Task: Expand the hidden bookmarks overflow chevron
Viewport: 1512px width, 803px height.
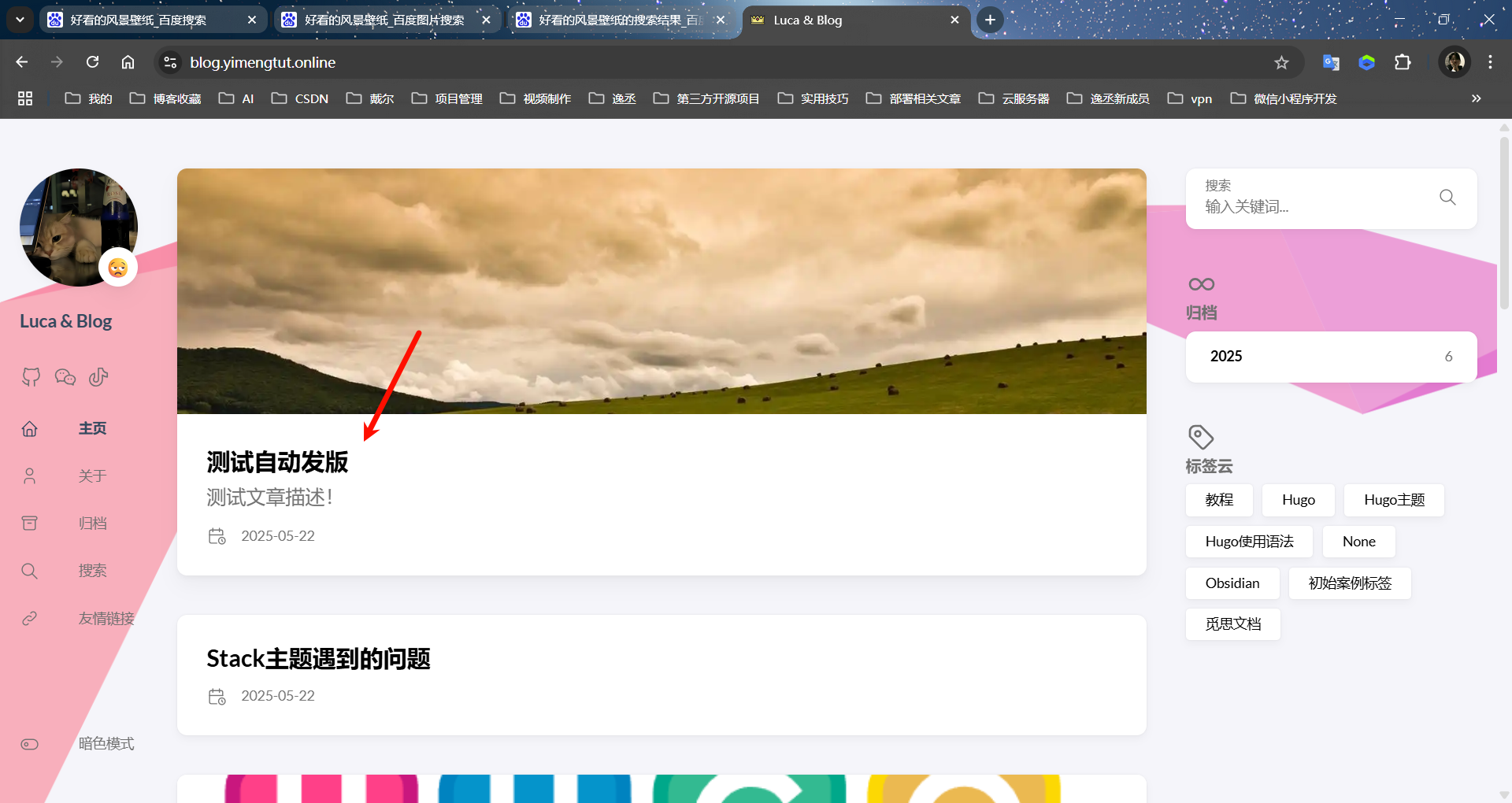Action: [1477, 98]
